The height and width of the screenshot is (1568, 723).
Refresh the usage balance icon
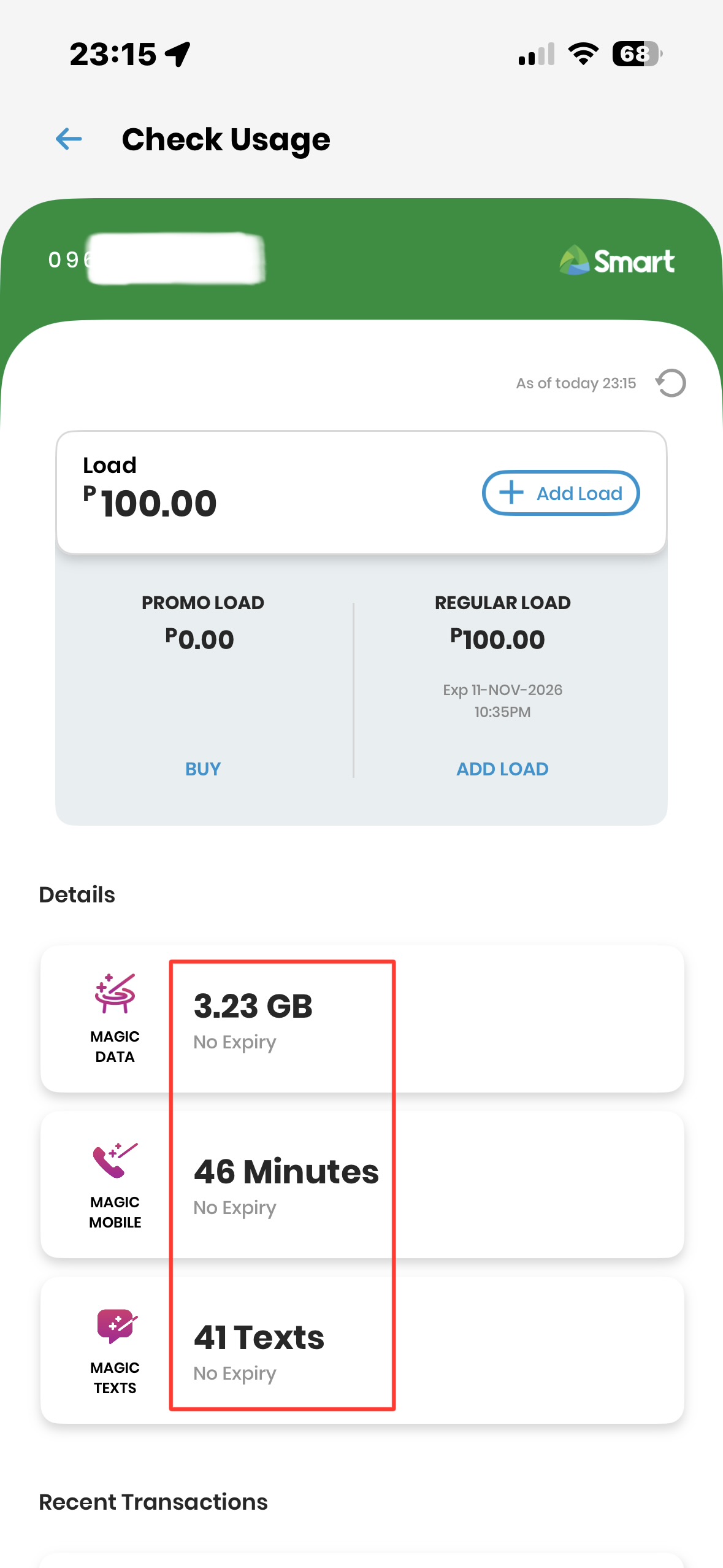click(671, 383)
